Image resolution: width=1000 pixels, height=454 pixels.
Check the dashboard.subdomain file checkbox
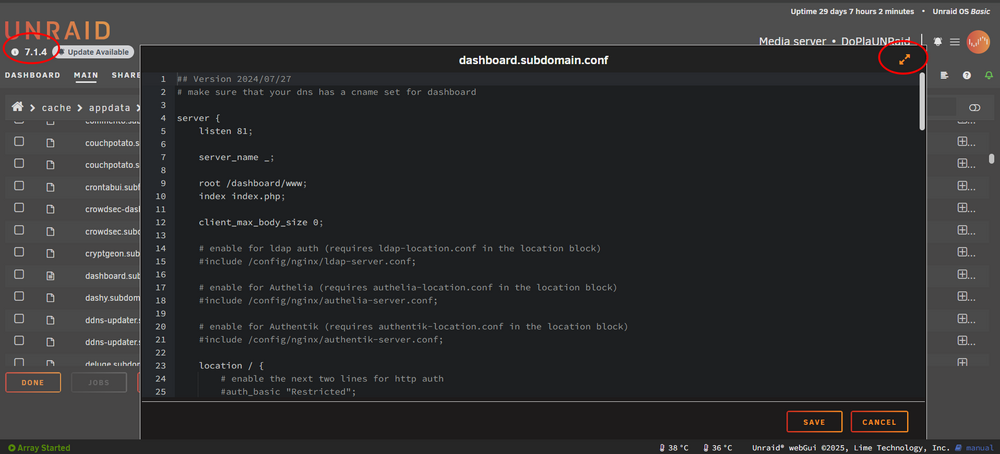tap(19, 274)
